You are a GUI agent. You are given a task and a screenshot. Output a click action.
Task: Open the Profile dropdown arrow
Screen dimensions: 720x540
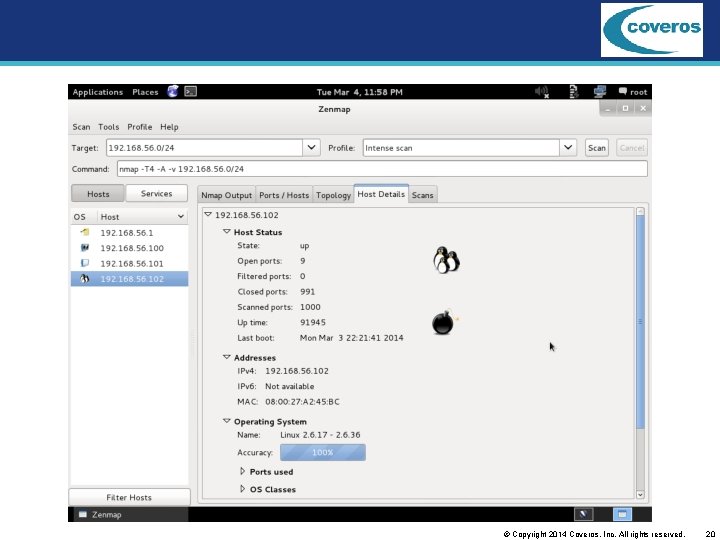568,148
